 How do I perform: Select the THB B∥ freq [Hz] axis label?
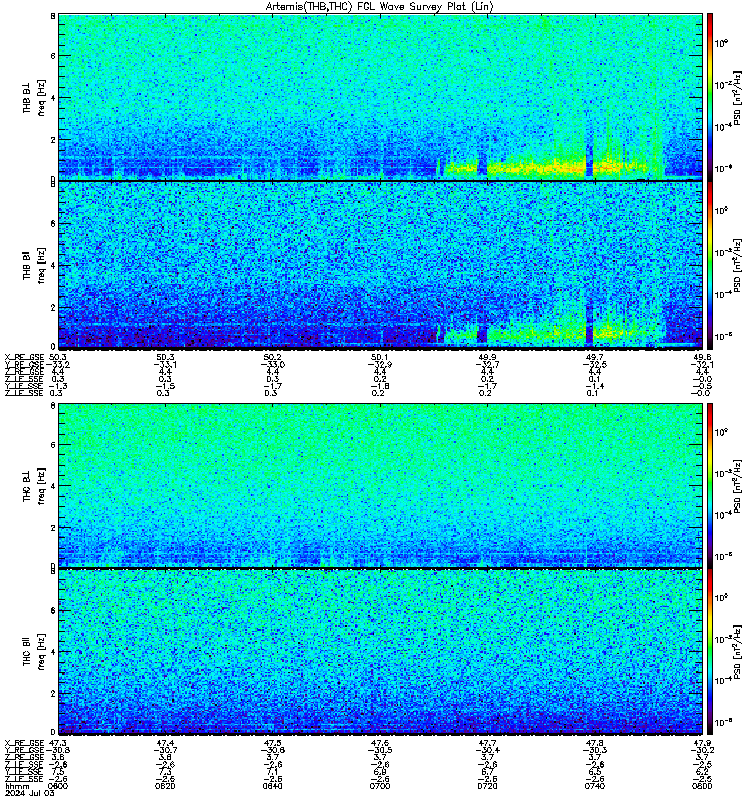click(34, 265)
